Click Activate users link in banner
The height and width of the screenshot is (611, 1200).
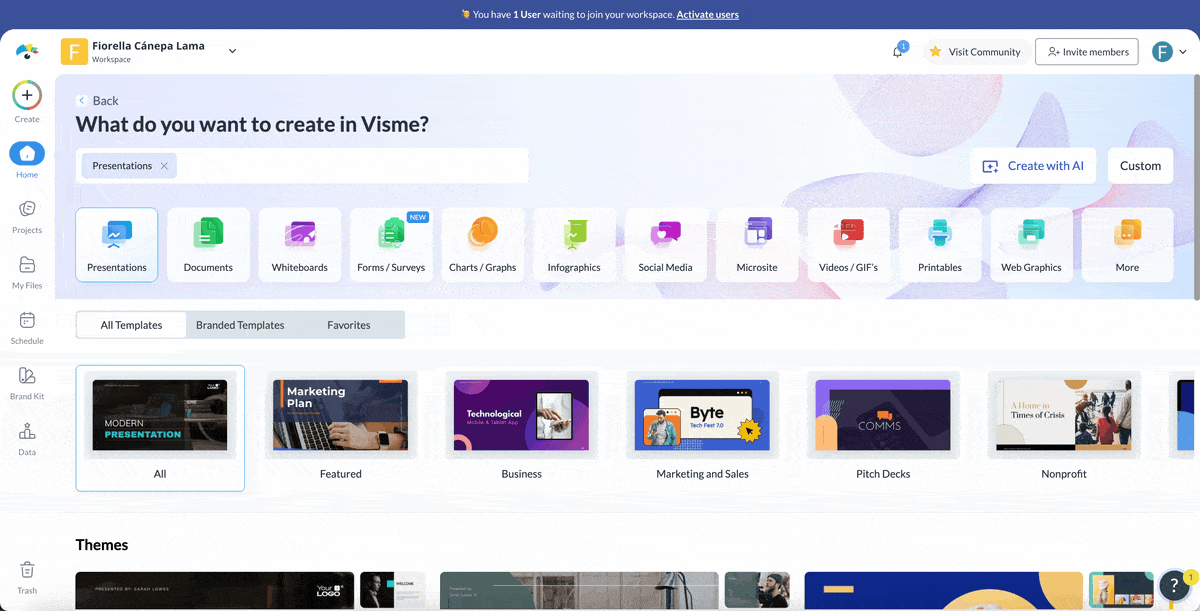click(708, 15)
